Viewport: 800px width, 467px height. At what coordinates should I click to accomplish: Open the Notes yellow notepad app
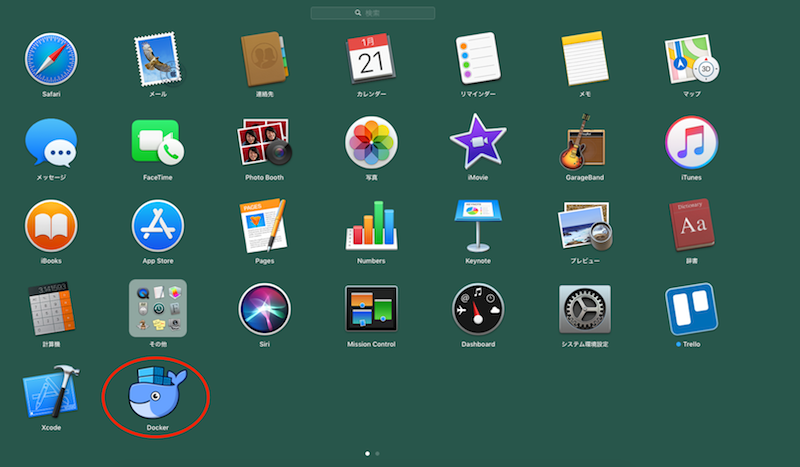tap(585, 59)
